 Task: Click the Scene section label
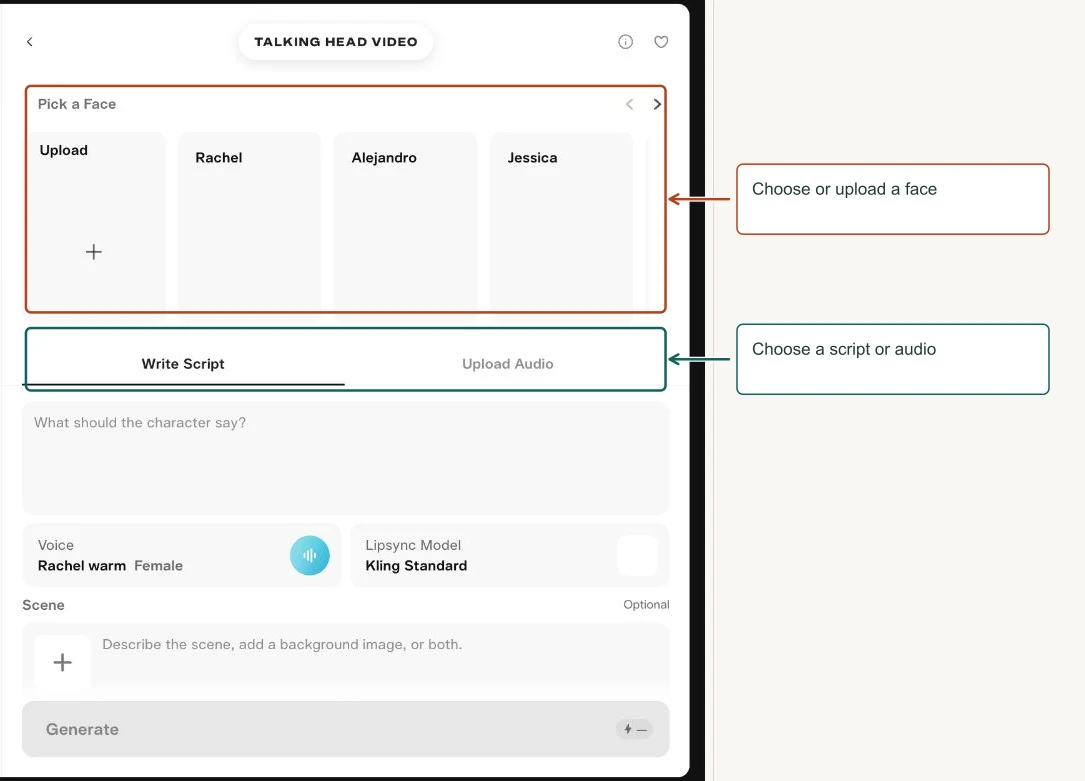43,605
